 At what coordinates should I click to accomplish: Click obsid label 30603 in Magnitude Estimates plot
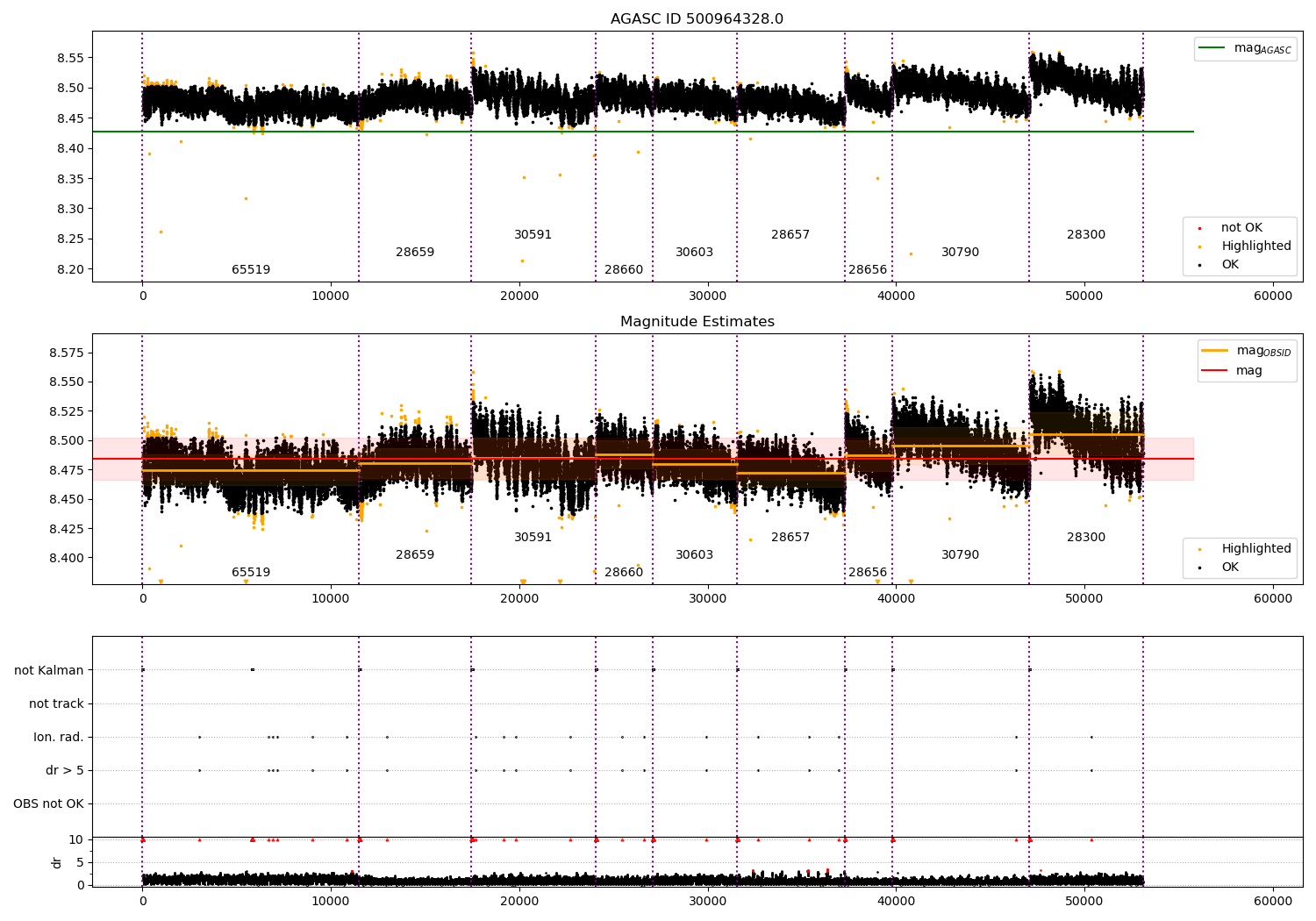pos(695,555)
